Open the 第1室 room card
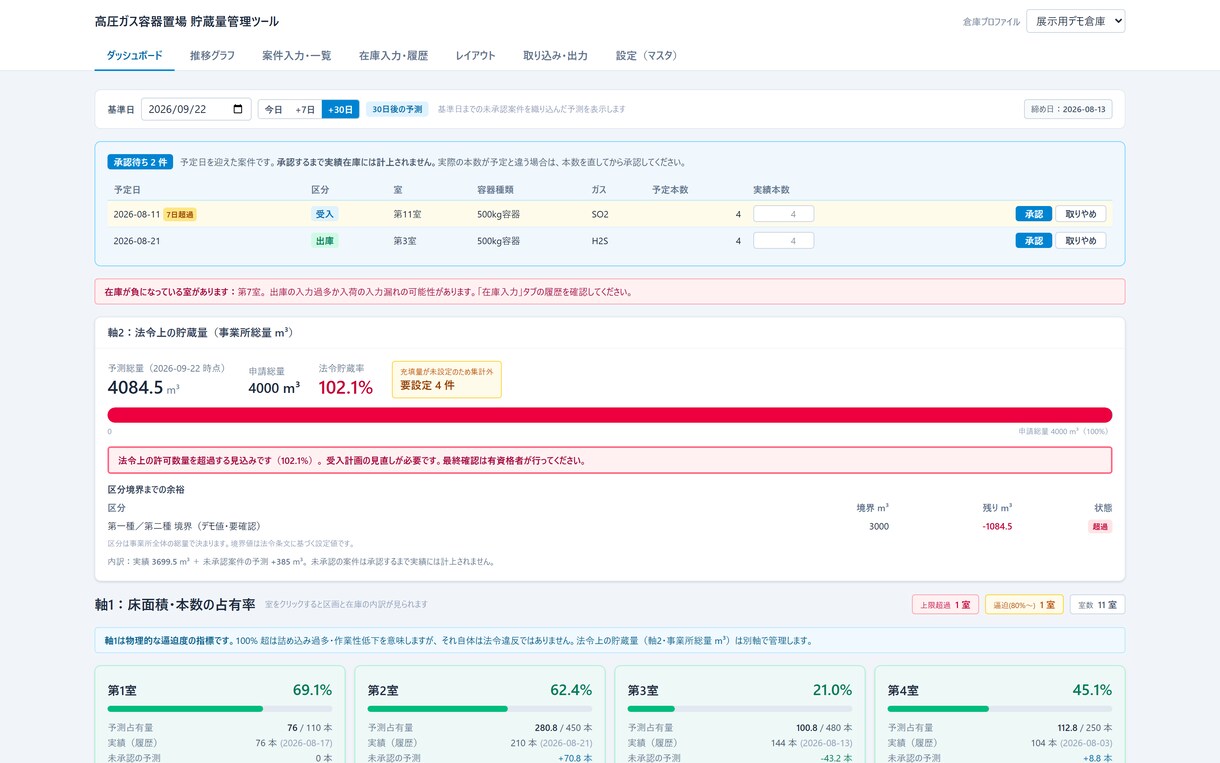The height and width of the screenshot is (763, 1220). pyautogui.click(x=220, y=714)
